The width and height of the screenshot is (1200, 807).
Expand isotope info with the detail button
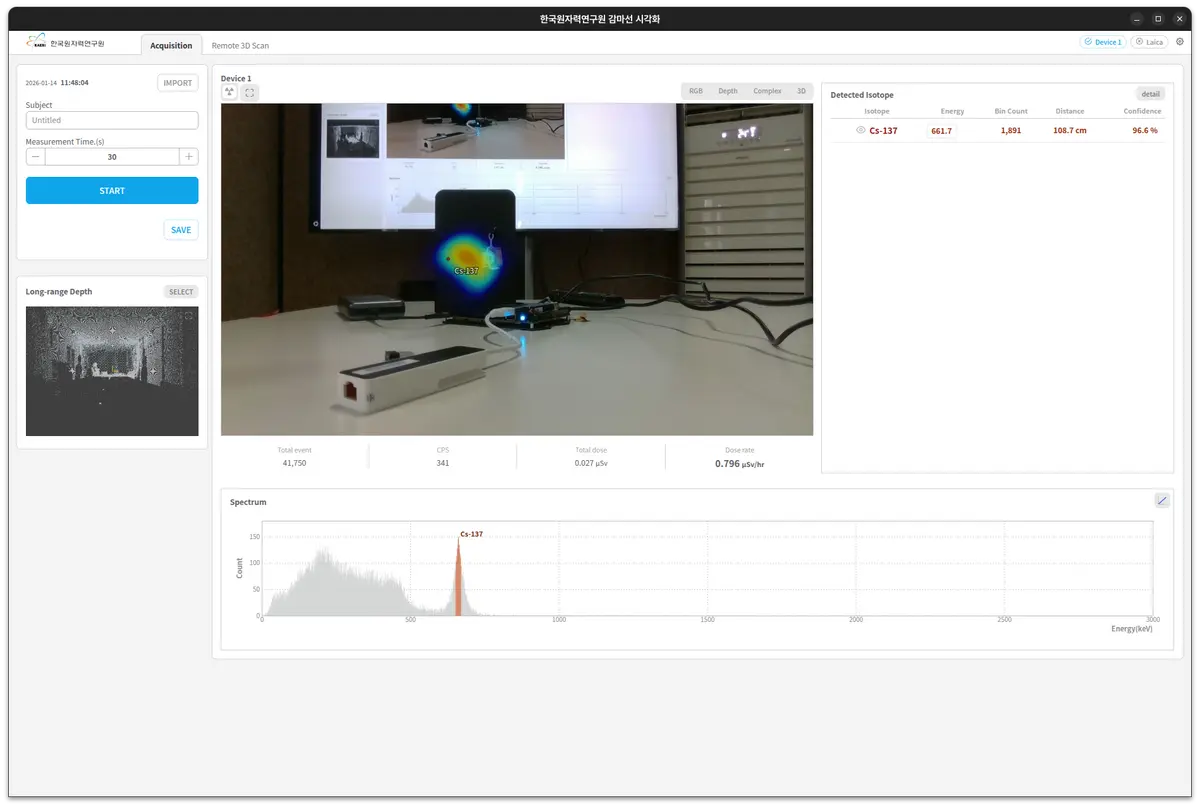point(1151,94)
